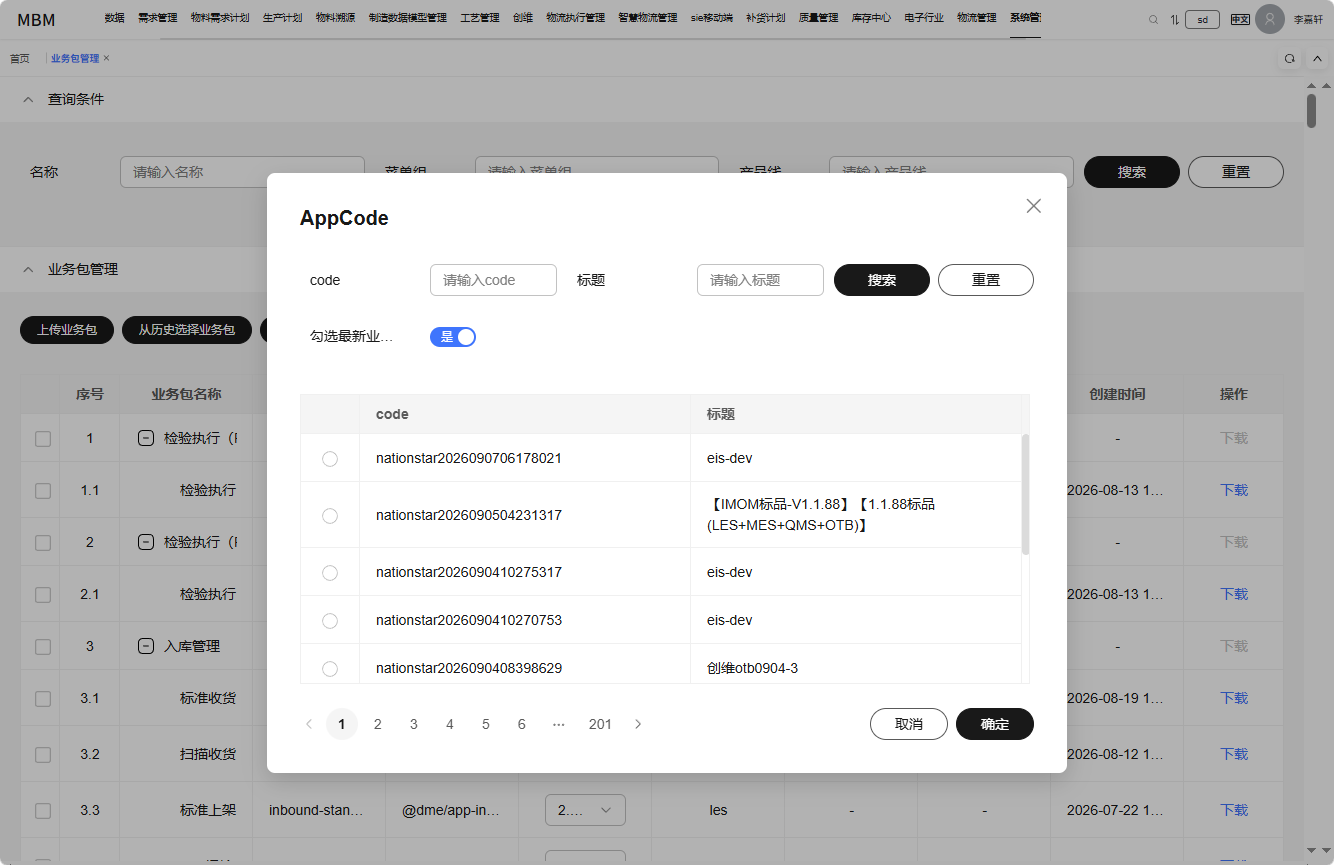Collapse the 查询条件 section
The width and height of the screenshot is (1334, 865).
(28, 100)
